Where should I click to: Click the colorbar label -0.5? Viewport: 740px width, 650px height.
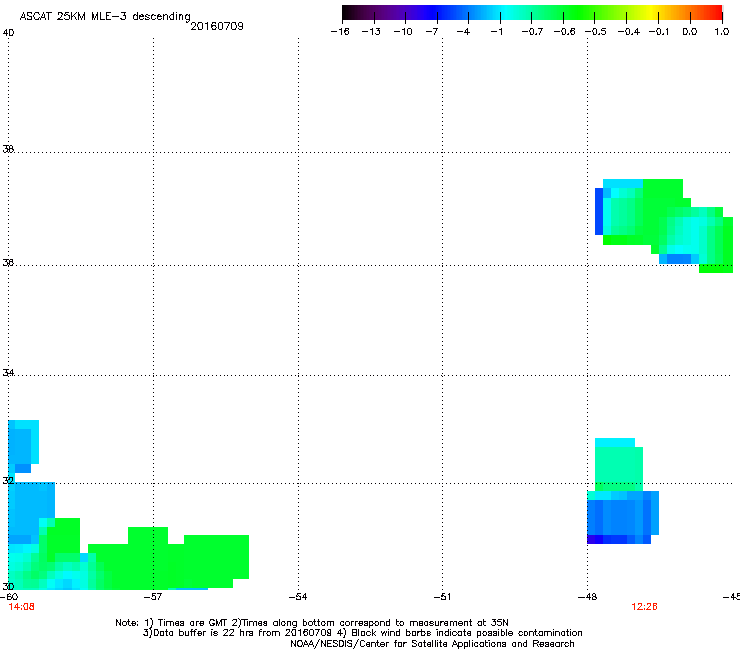[596, 32]
